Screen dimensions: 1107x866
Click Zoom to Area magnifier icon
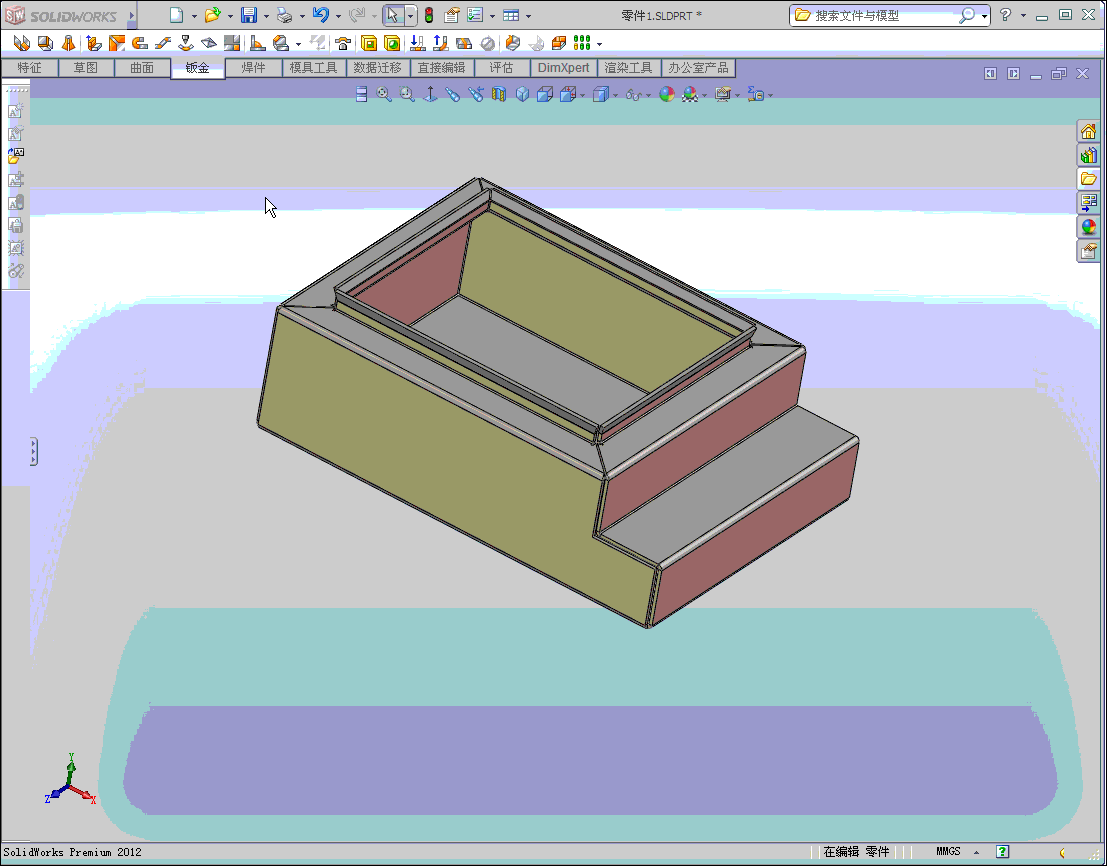tap(407, 94)
